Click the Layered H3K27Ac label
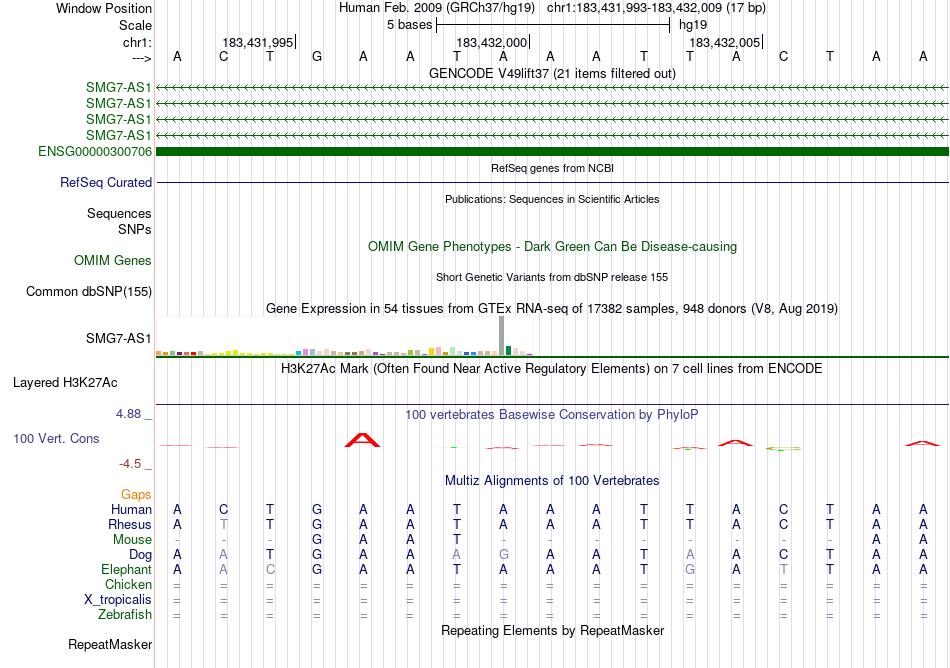Image resolution: width=950 pixels, height=668 pixels. tap(65, 383)
